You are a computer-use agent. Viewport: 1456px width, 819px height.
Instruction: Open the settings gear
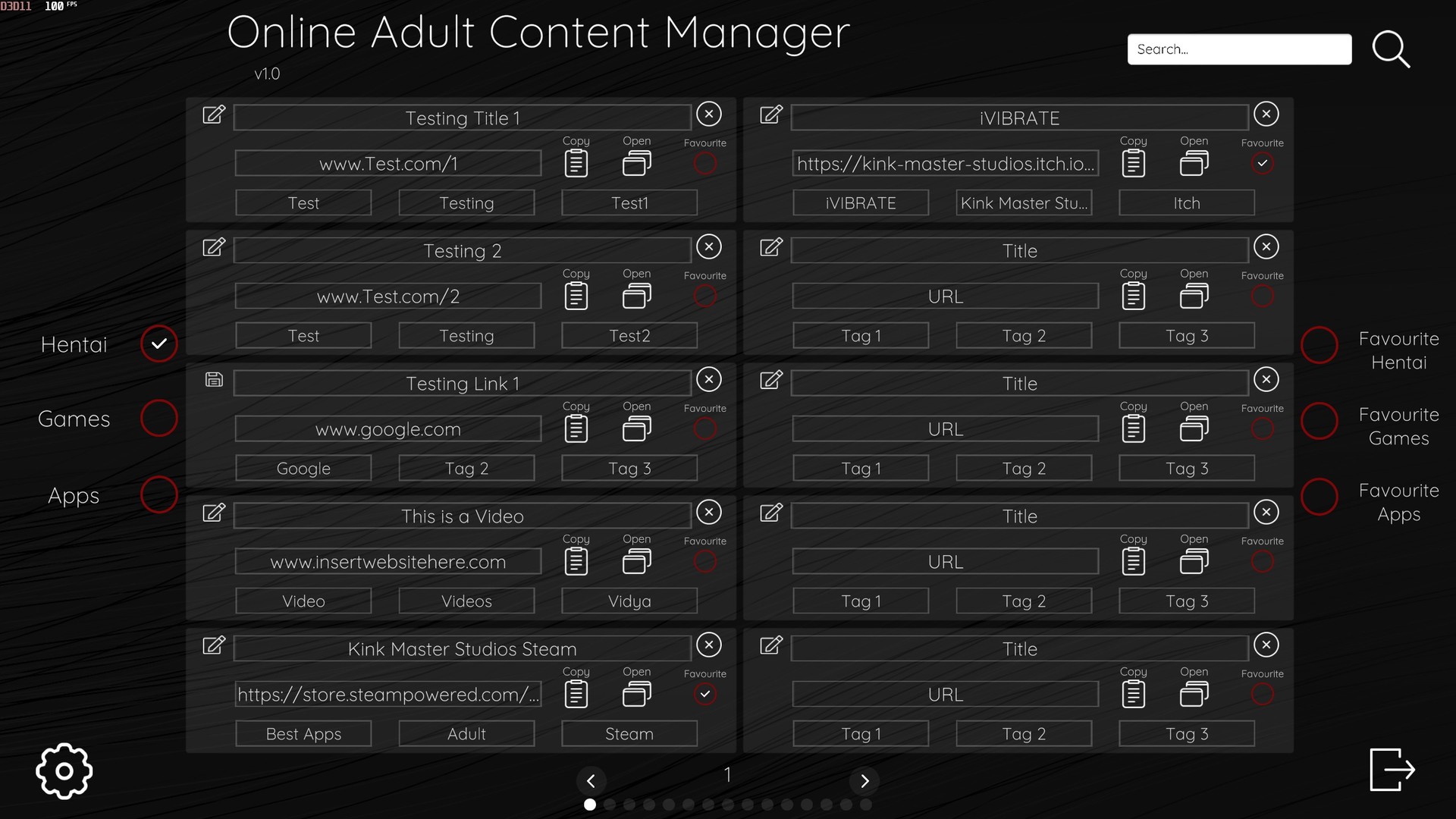(x=64, y=770)
